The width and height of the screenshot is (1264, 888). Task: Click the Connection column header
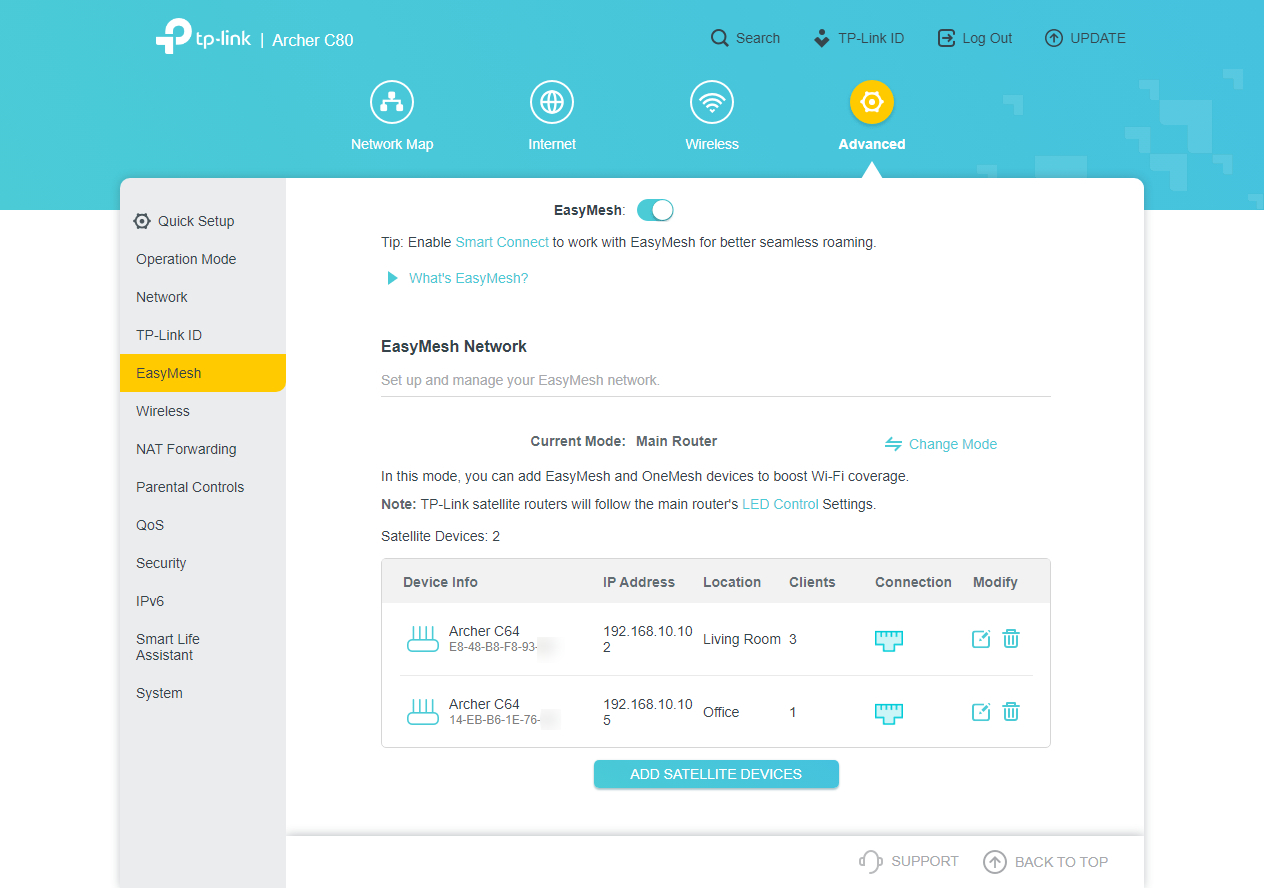(x=913, y=582)
